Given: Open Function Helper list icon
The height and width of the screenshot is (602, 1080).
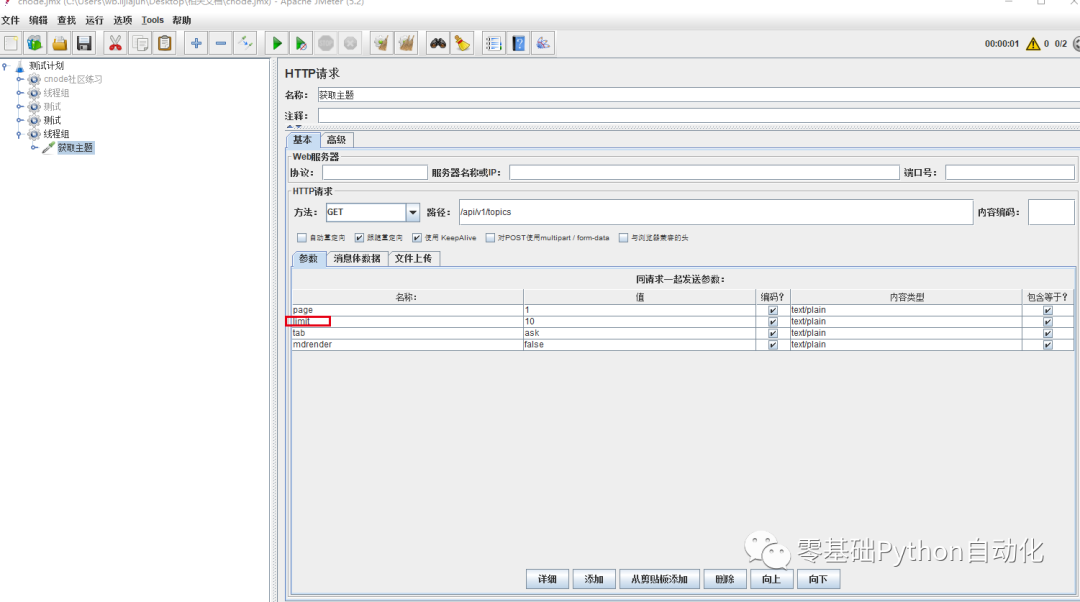Looking at the screenshot, I should (493, 43).
